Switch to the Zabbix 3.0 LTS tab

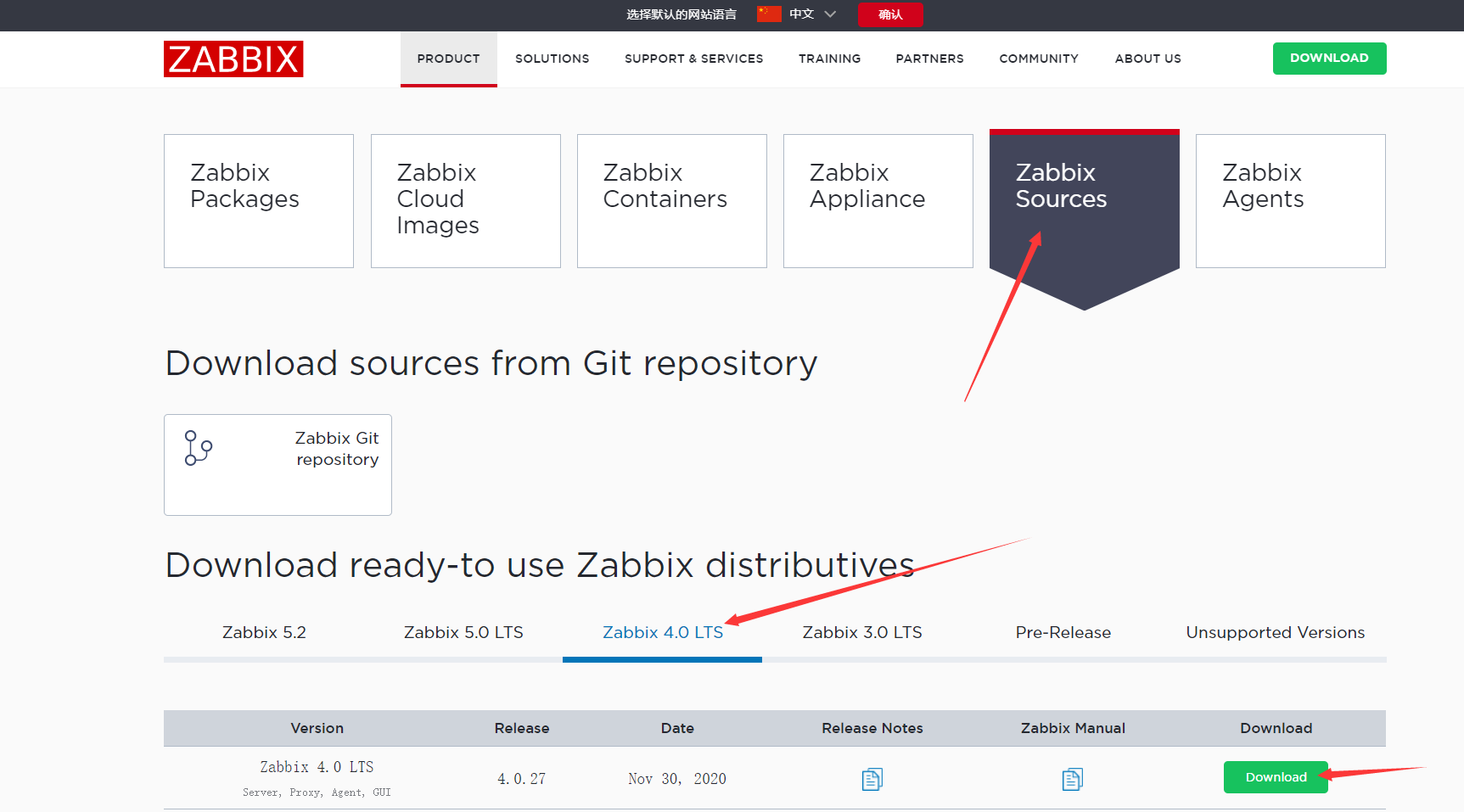click(x=862, y=632)
